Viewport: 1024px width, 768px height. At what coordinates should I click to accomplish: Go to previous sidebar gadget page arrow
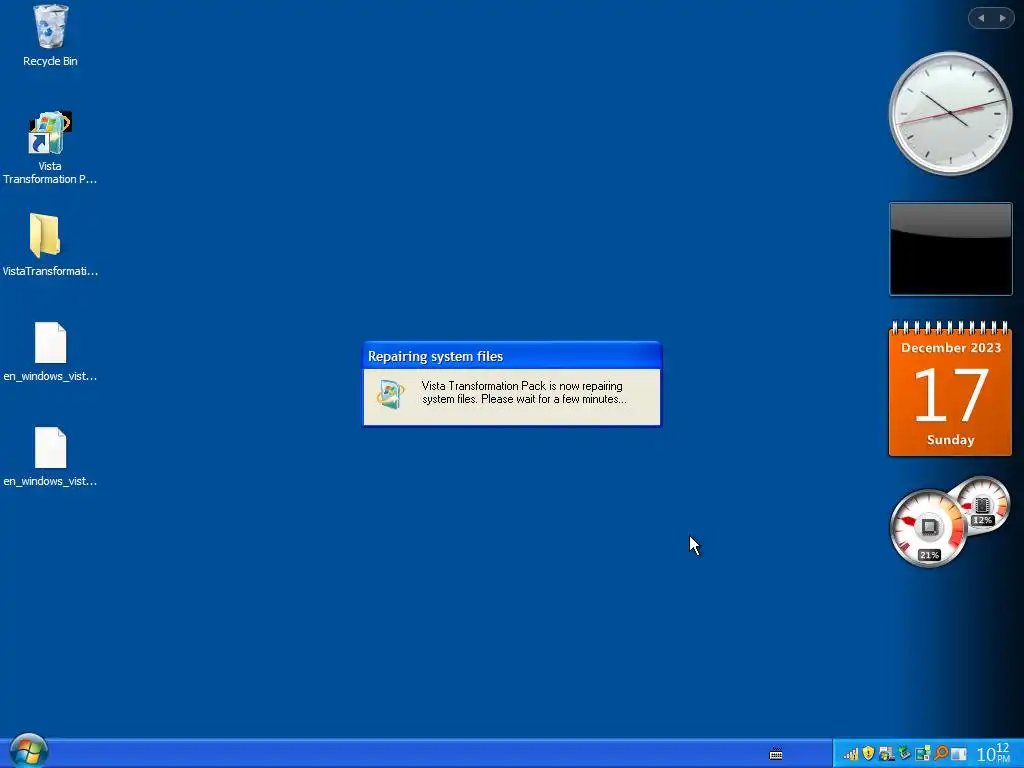[981, 18]
